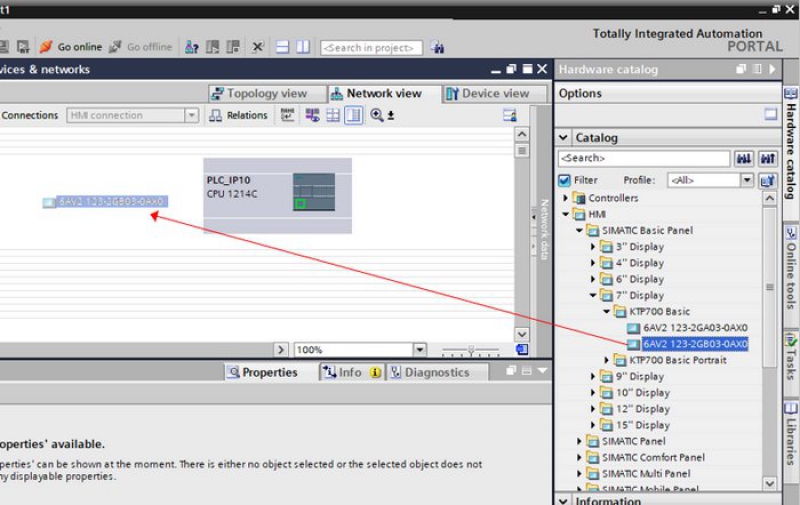
Task: Collapse the Hardware catalog panel with arrow
Action: tap(772, 69)
